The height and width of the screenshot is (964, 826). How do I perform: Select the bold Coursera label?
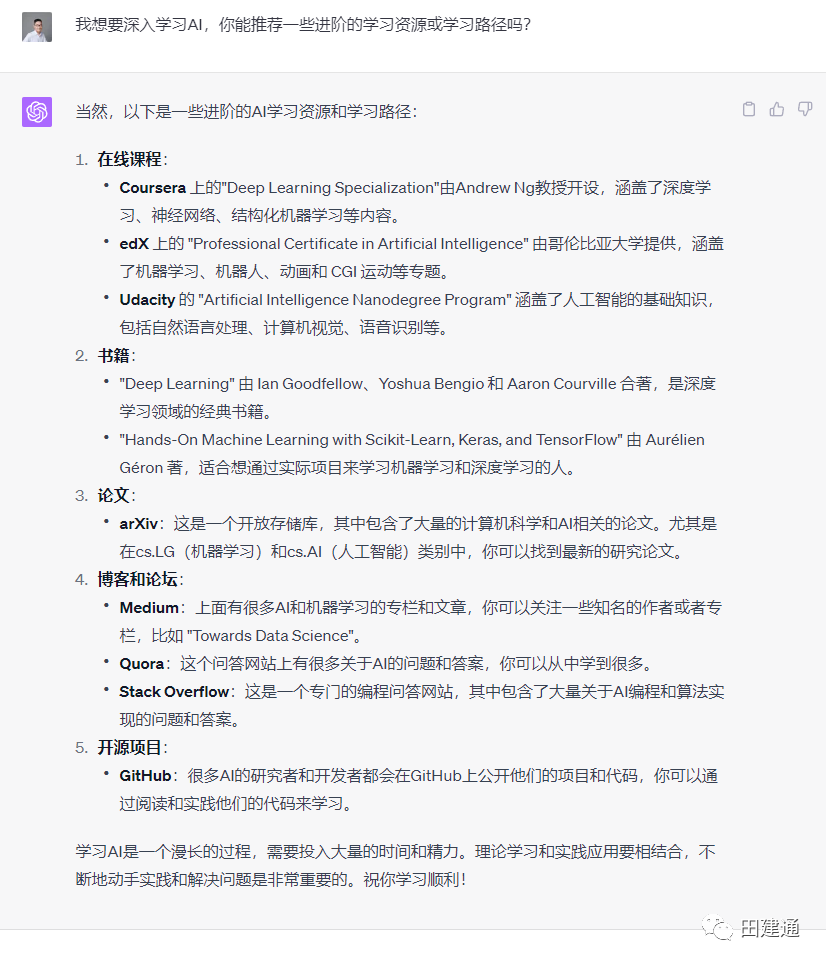pos(153,188)
